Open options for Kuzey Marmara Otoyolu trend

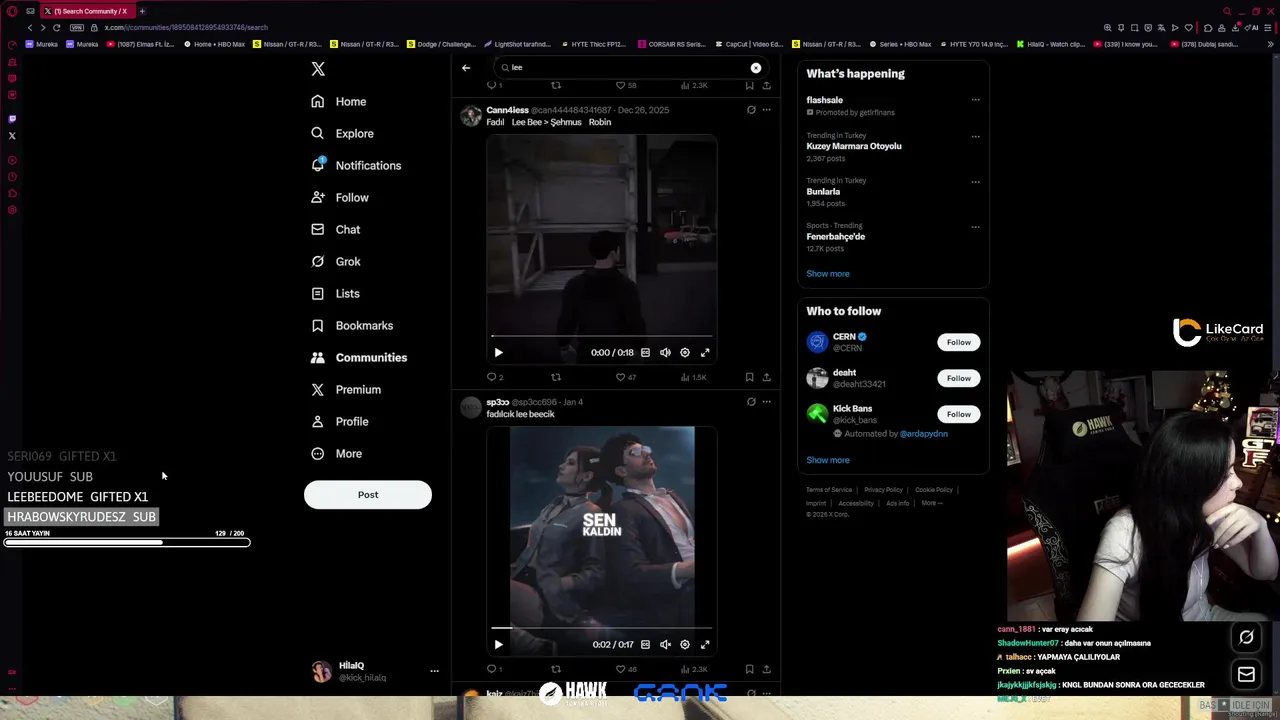click(975, 136)
